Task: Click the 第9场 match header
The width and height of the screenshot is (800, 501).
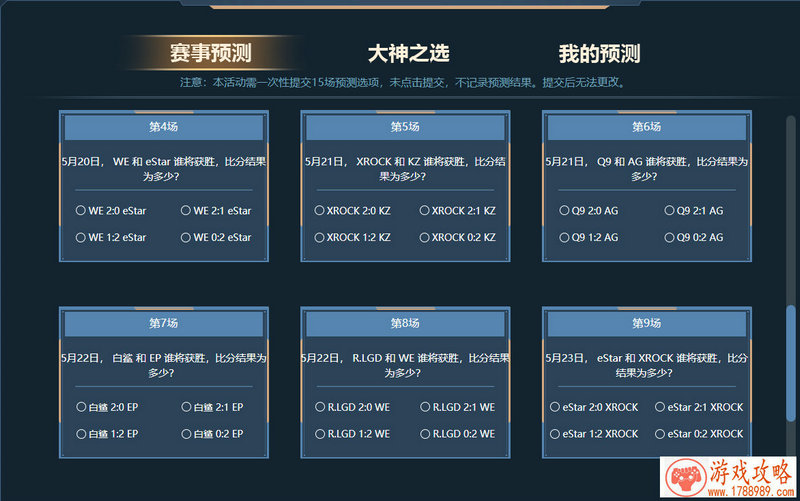Action: coord(646,324)
